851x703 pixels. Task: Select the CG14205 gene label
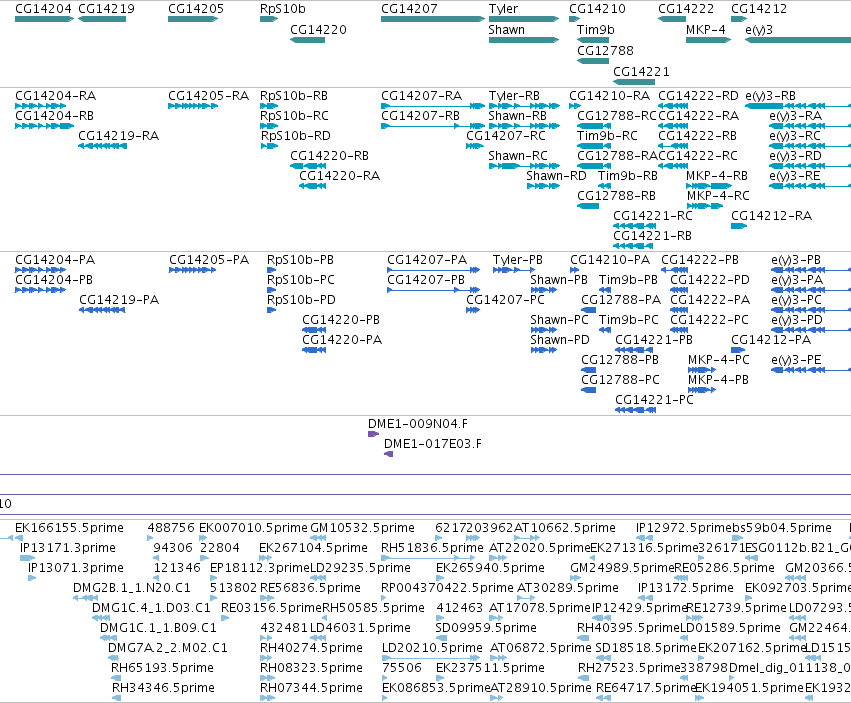tap(196, 9)
